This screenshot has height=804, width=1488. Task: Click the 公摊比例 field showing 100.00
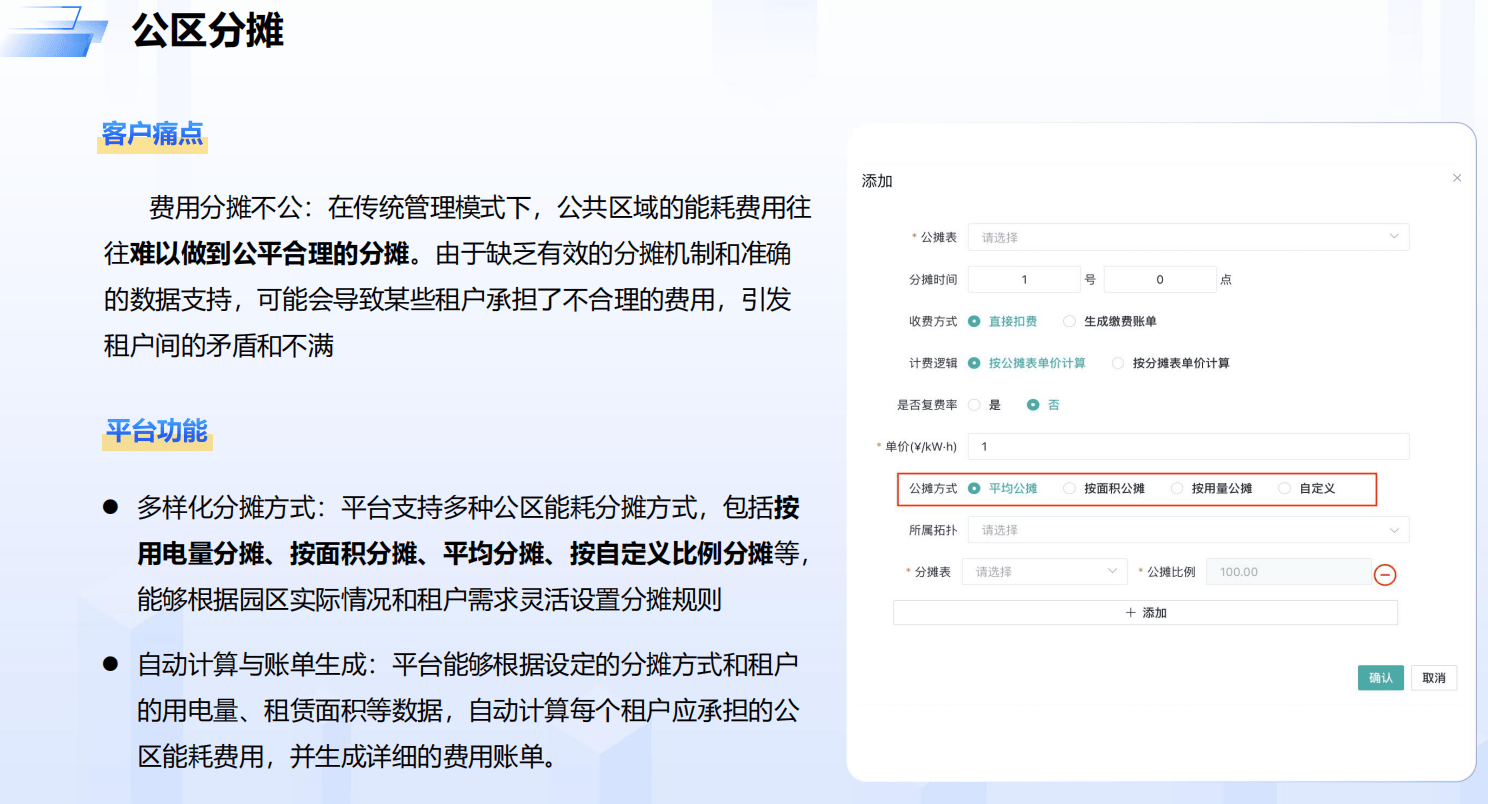coord(1288,571)
